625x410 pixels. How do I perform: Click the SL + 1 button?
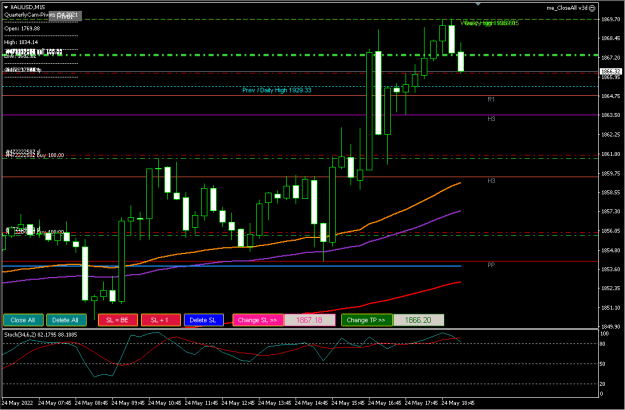tap(160, 320)
